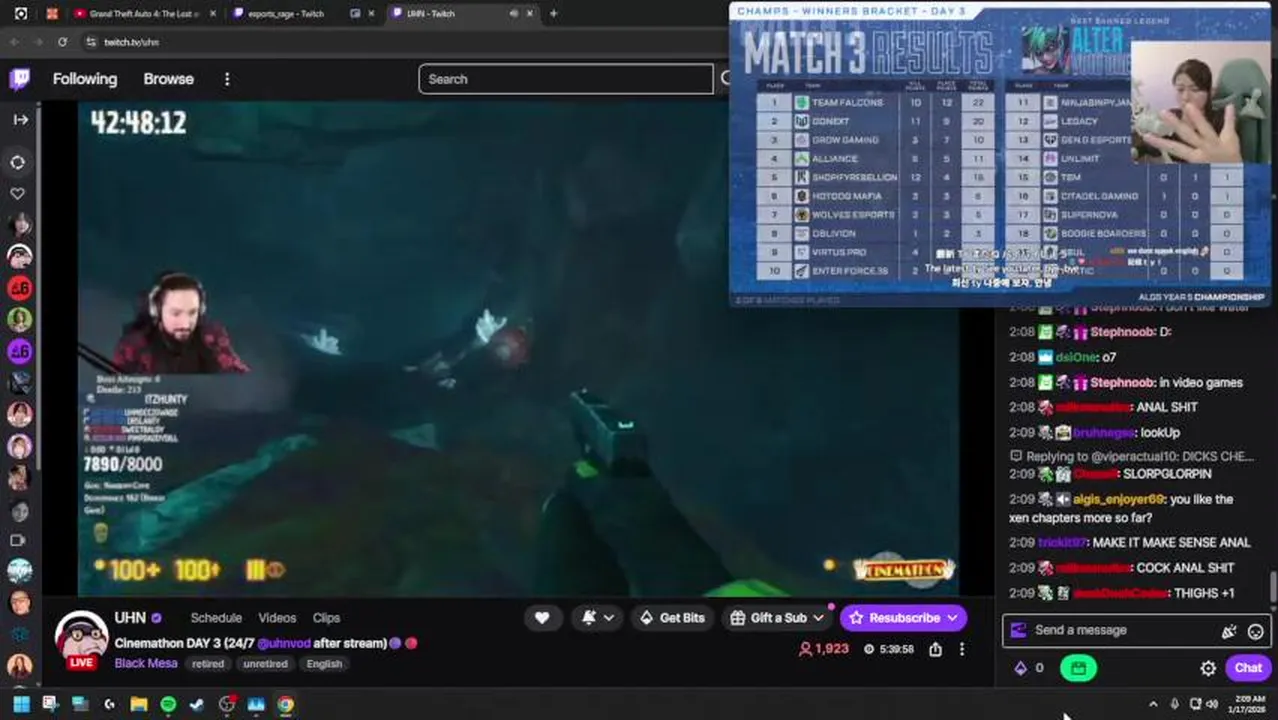
Task: Open the Clips tab of UHN channel
Action: pyautogui.click(x=326, y=618)
